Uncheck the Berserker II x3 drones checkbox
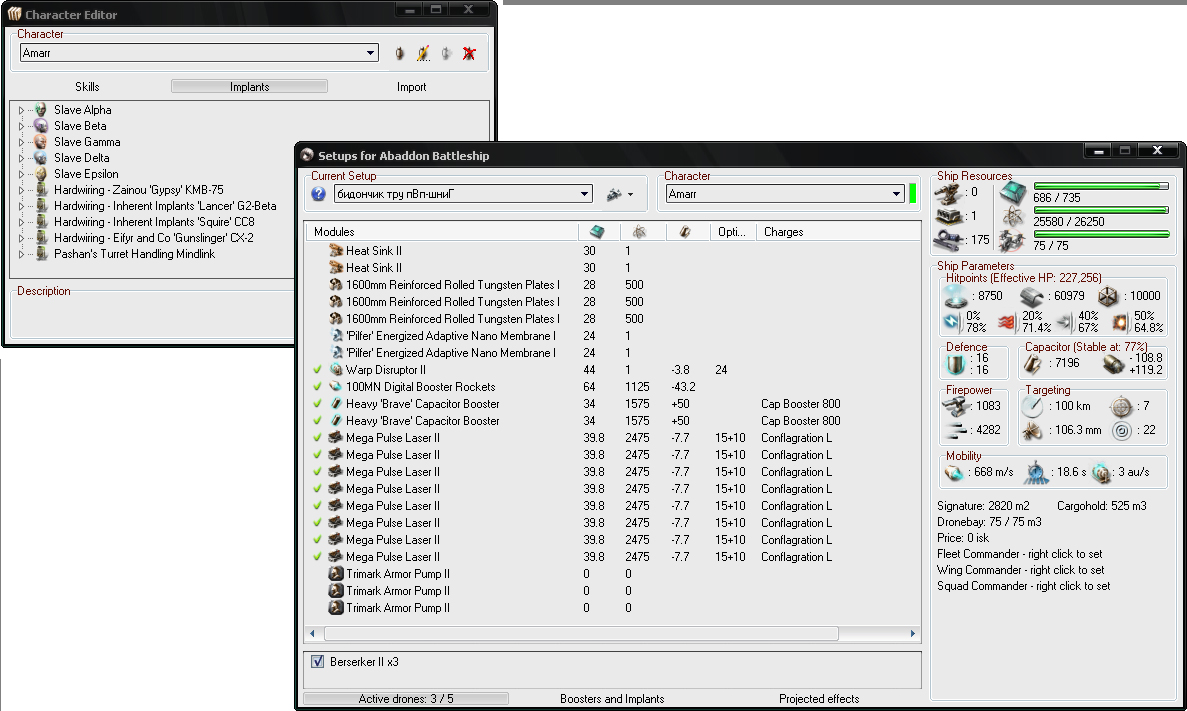The image size is (1187, 711). 318,662
